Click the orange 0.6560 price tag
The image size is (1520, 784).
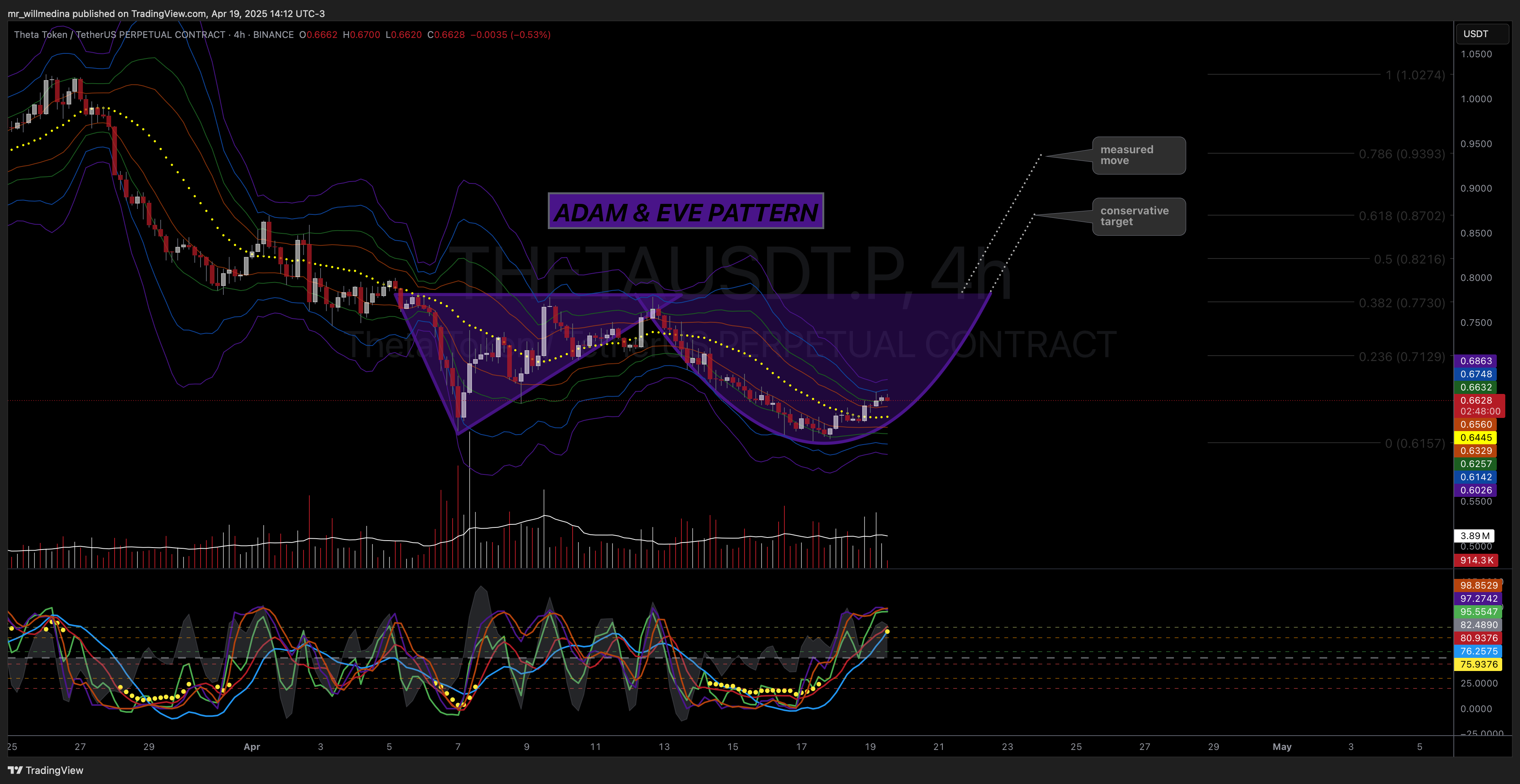1476,424
